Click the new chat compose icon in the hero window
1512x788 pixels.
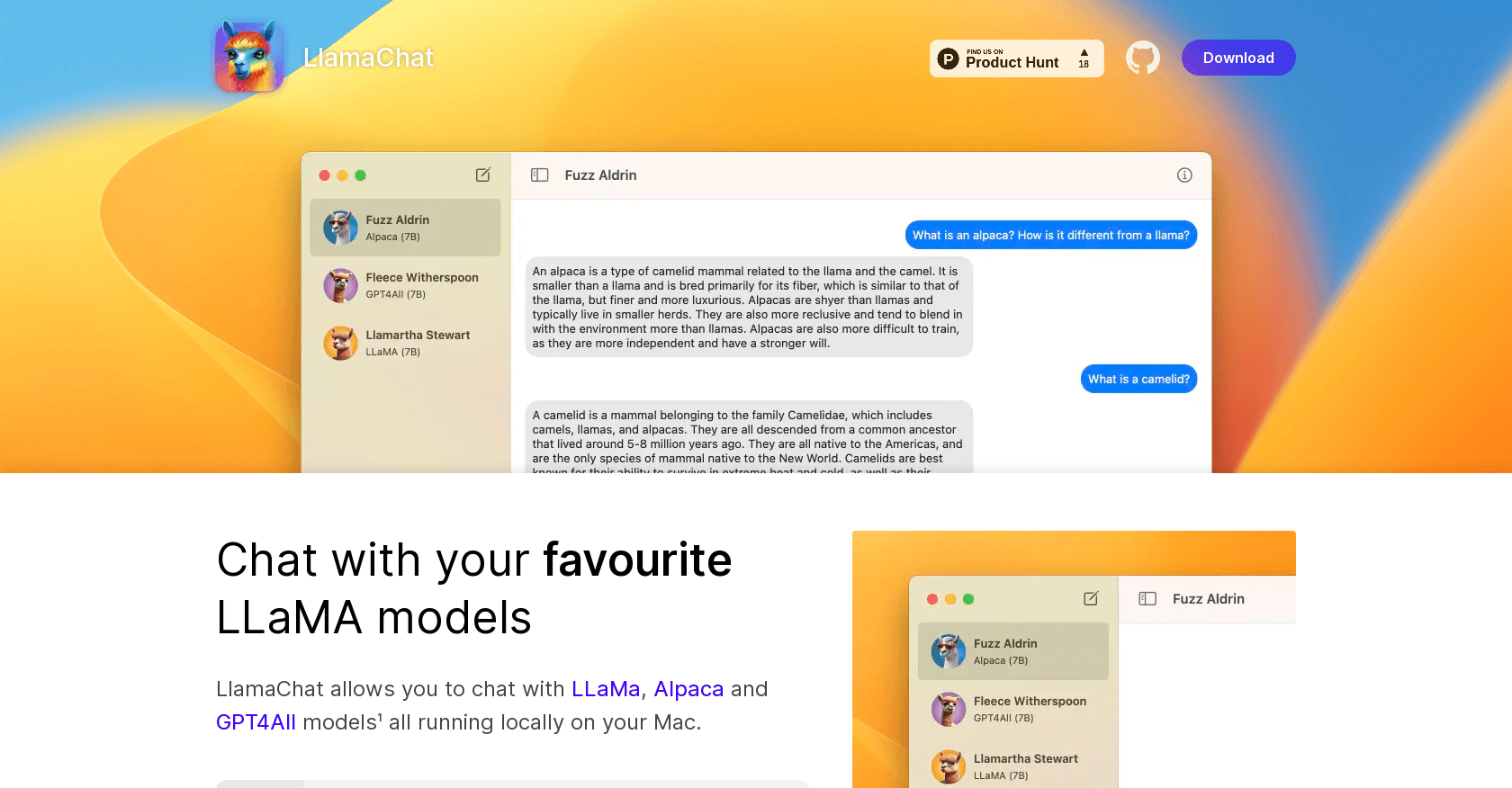click(483, 175)
